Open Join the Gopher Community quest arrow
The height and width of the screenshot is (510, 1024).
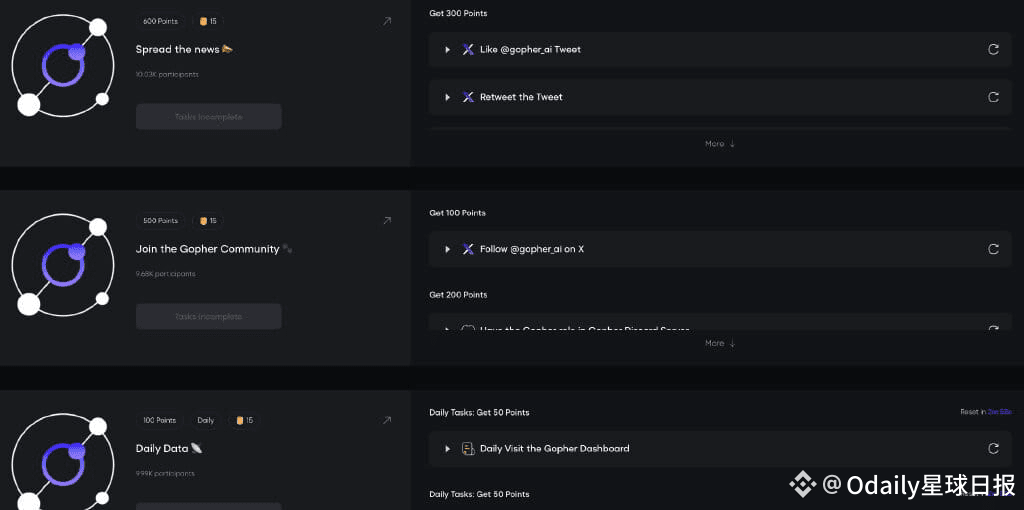(387, 221)
